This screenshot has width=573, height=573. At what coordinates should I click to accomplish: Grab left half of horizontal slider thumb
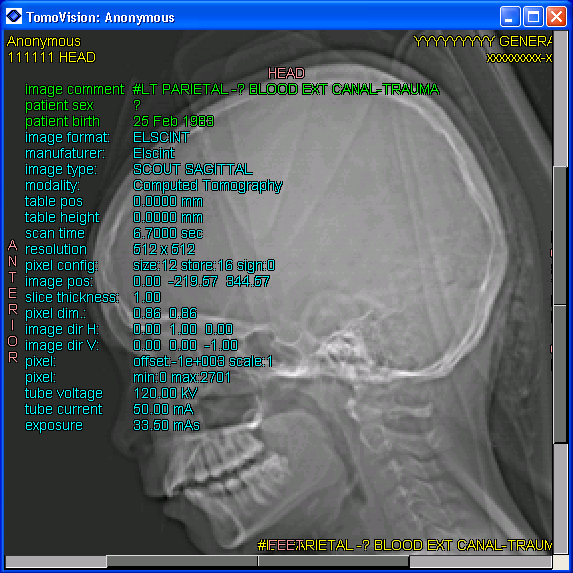click(x=182, y=561)
